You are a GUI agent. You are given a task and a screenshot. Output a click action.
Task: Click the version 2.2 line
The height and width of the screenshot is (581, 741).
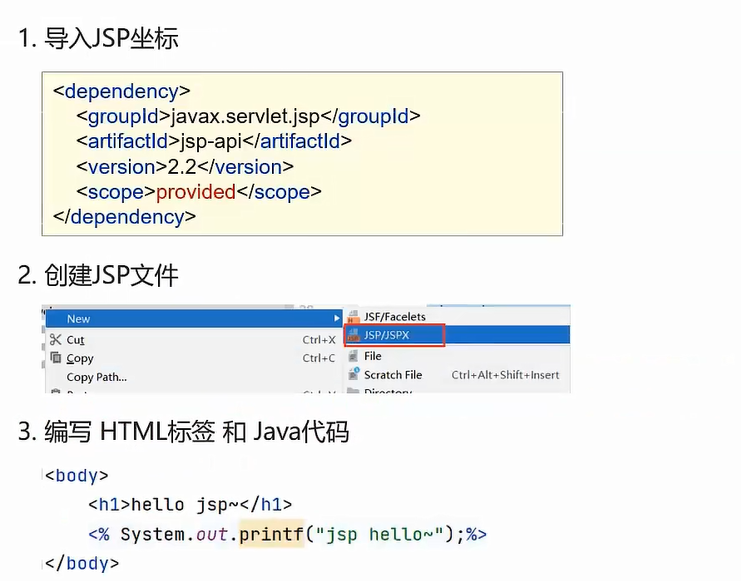[185, 166]
